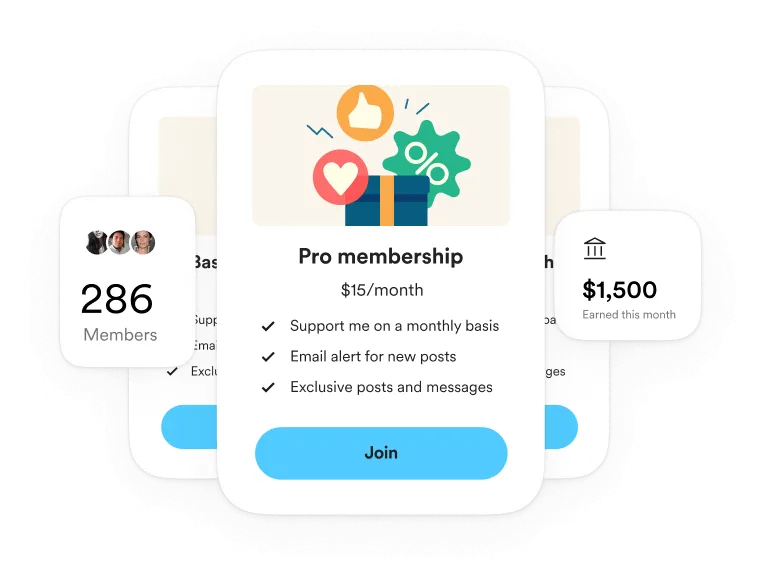
Task: Click the right background card's blue button
Action: pyautogui.click(x=561, y=427)
